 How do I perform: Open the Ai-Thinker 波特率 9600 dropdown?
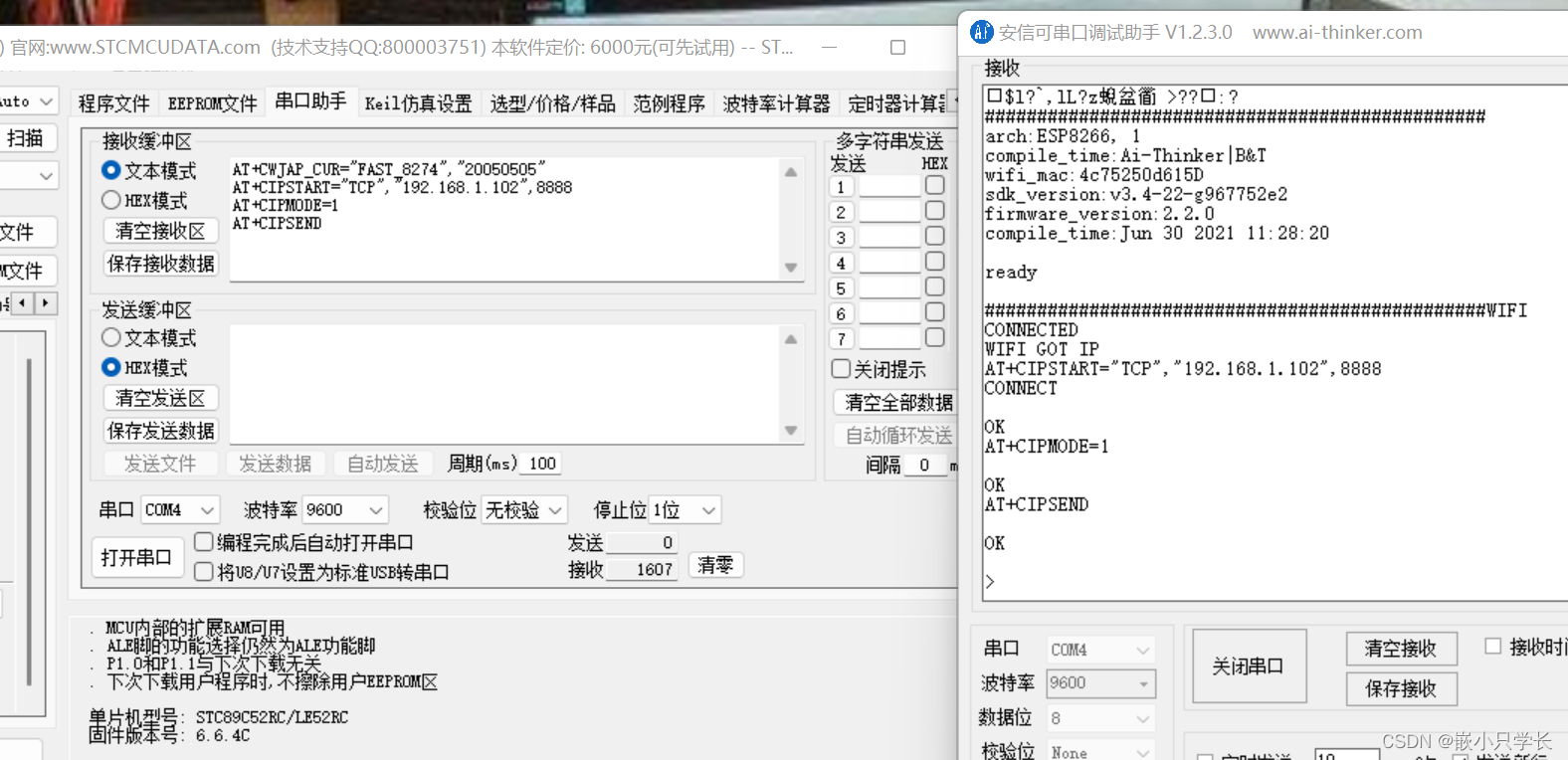1100,683
